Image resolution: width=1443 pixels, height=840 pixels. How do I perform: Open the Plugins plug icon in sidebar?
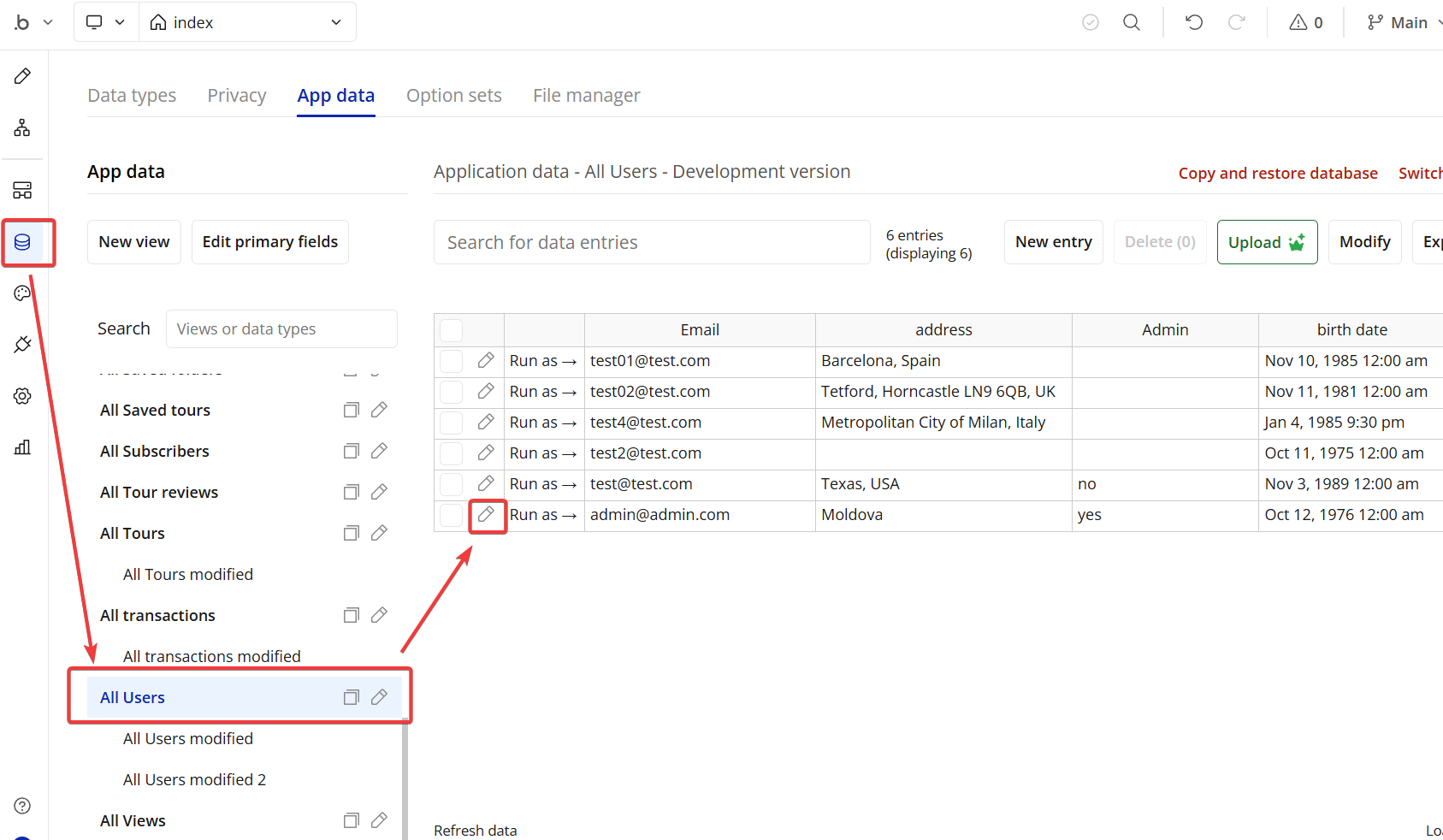22,345
